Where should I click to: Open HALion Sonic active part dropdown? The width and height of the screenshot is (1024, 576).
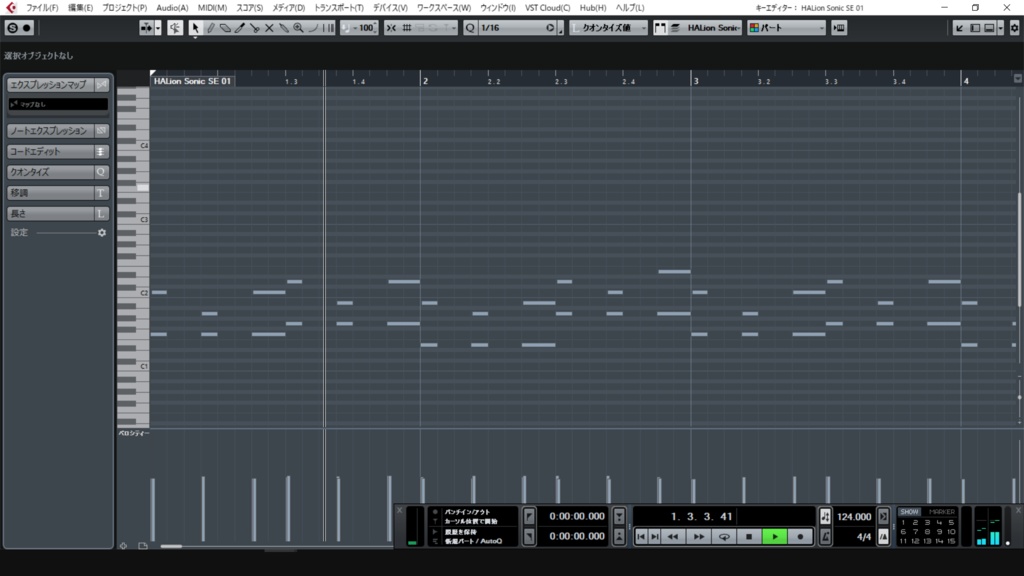(712, 28)
